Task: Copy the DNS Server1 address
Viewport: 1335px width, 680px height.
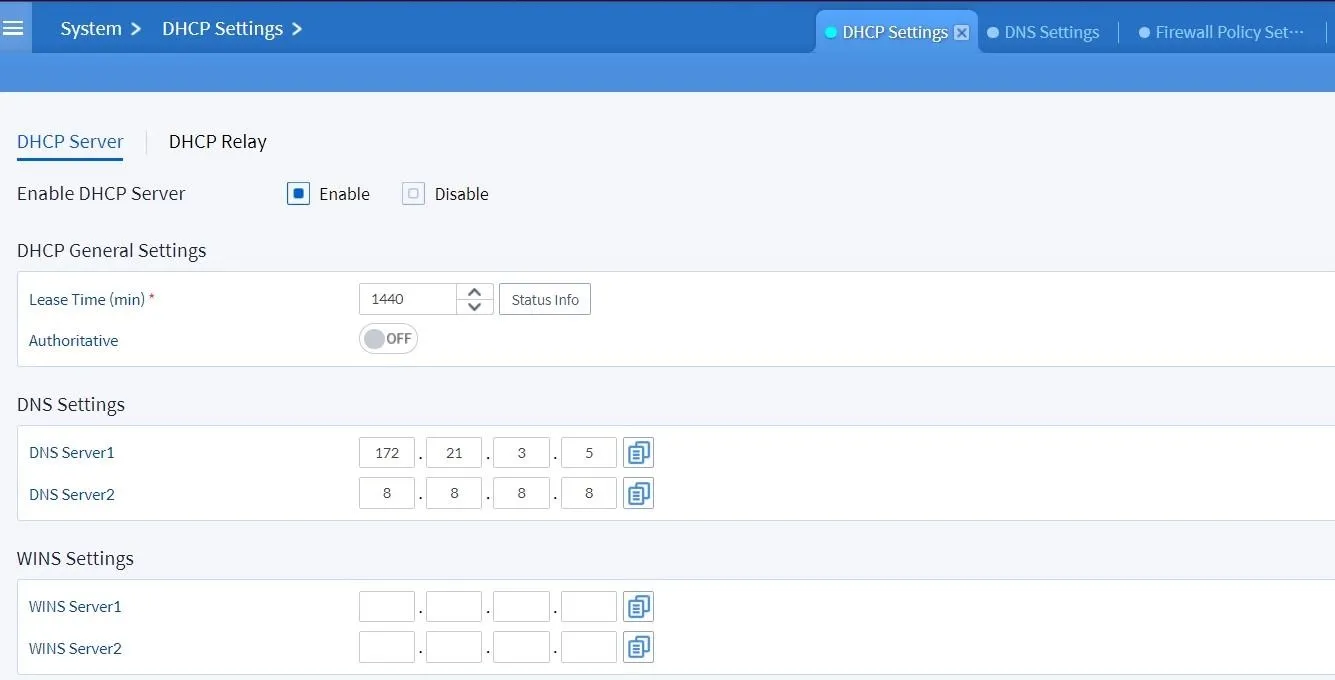Action: [x=638, y=452]
